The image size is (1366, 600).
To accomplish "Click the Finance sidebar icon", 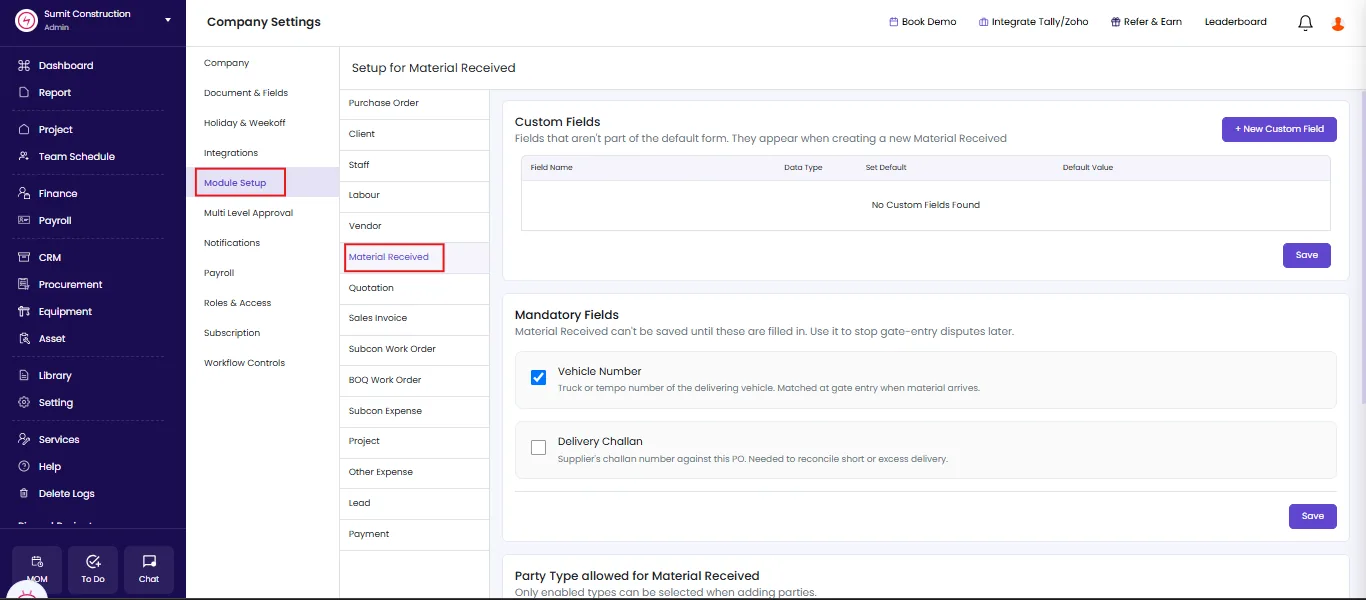I will [24, 194].
